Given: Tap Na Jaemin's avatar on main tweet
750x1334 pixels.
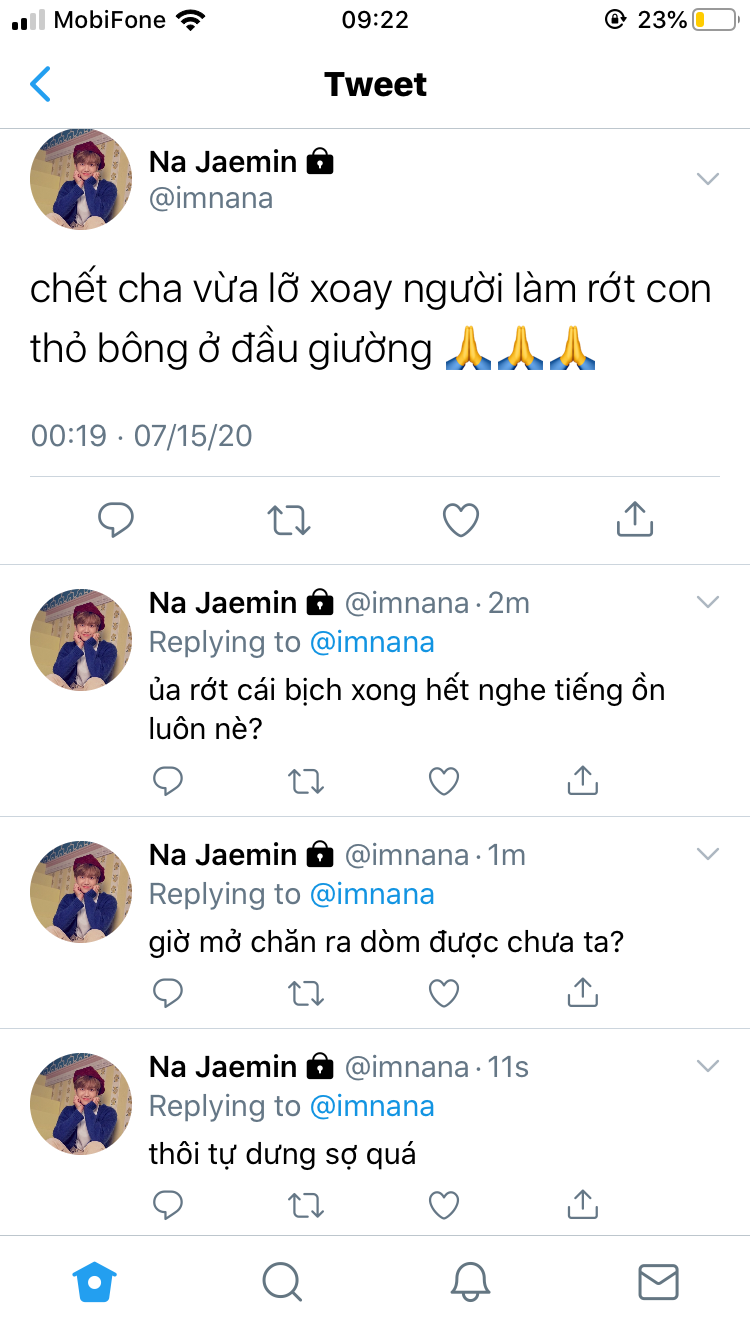Looking at the screenshot, I should 81,179.
